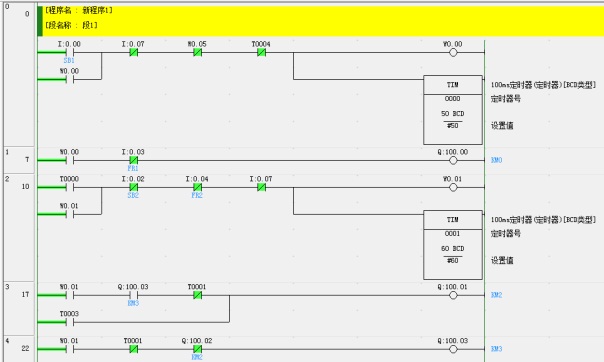
Task: Select the I:0.07 closed contact in rung 2
Action: click(261, 187)
